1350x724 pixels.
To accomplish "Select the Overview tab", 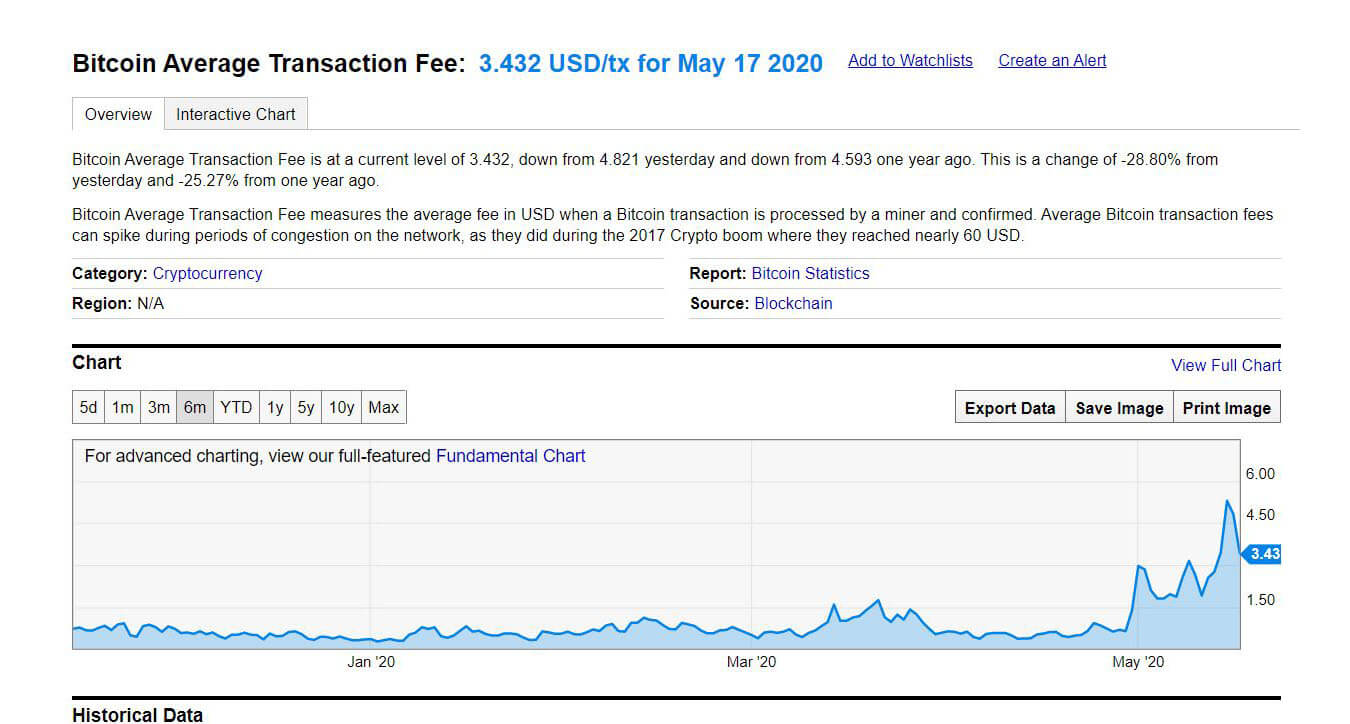I will click(118, 114).
